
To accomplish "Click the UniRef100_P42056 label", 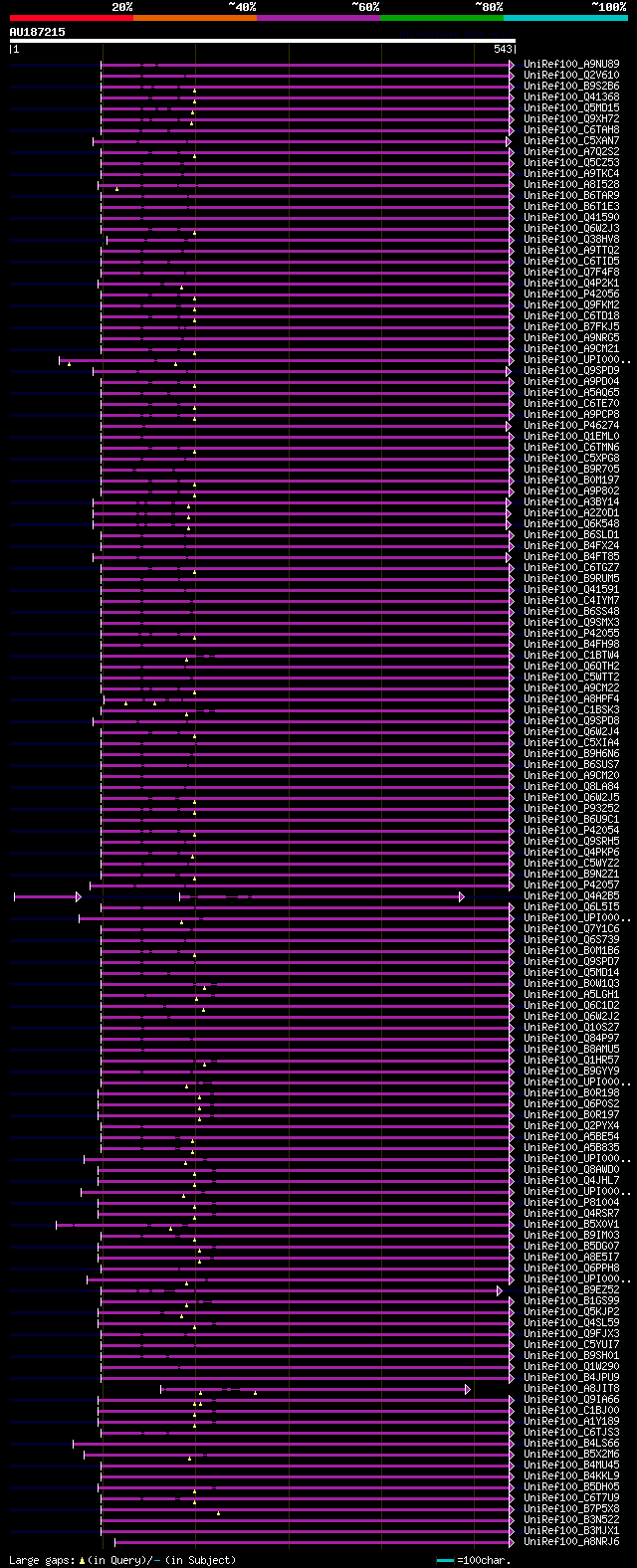I will pos(571,294).
